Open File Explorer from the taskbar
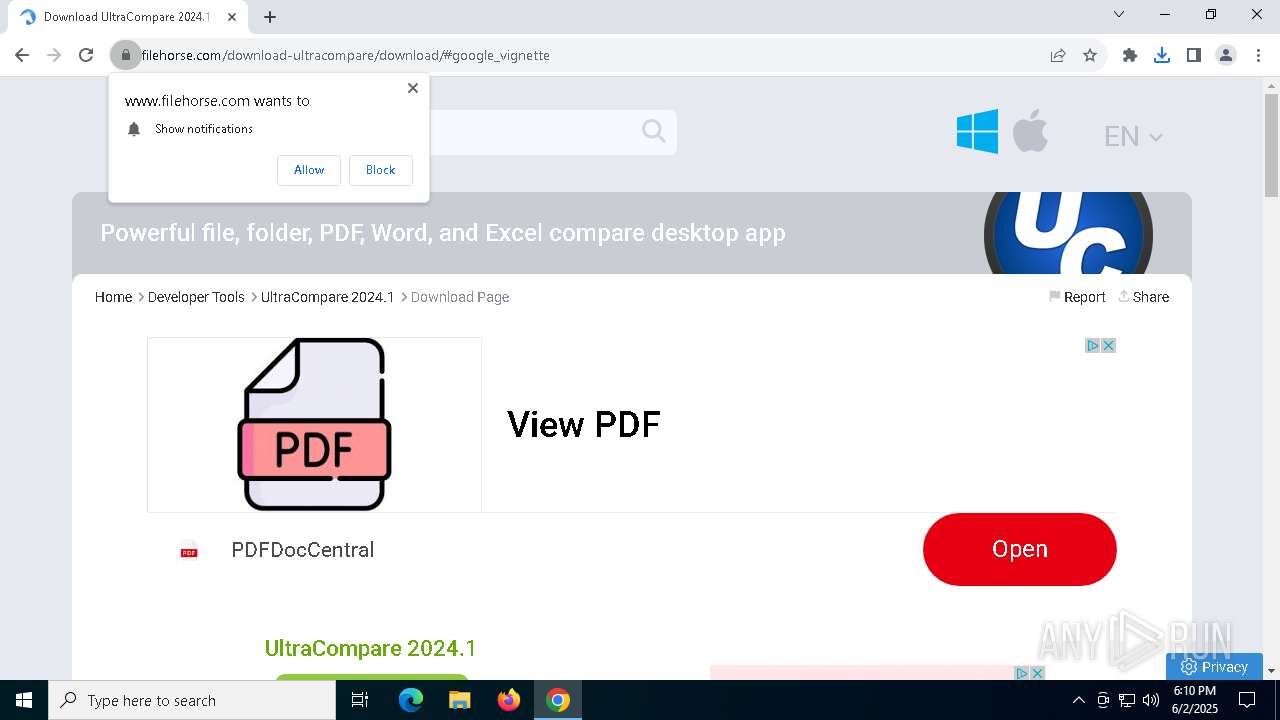Viewport: 1280px width, 720px height. 459,700
